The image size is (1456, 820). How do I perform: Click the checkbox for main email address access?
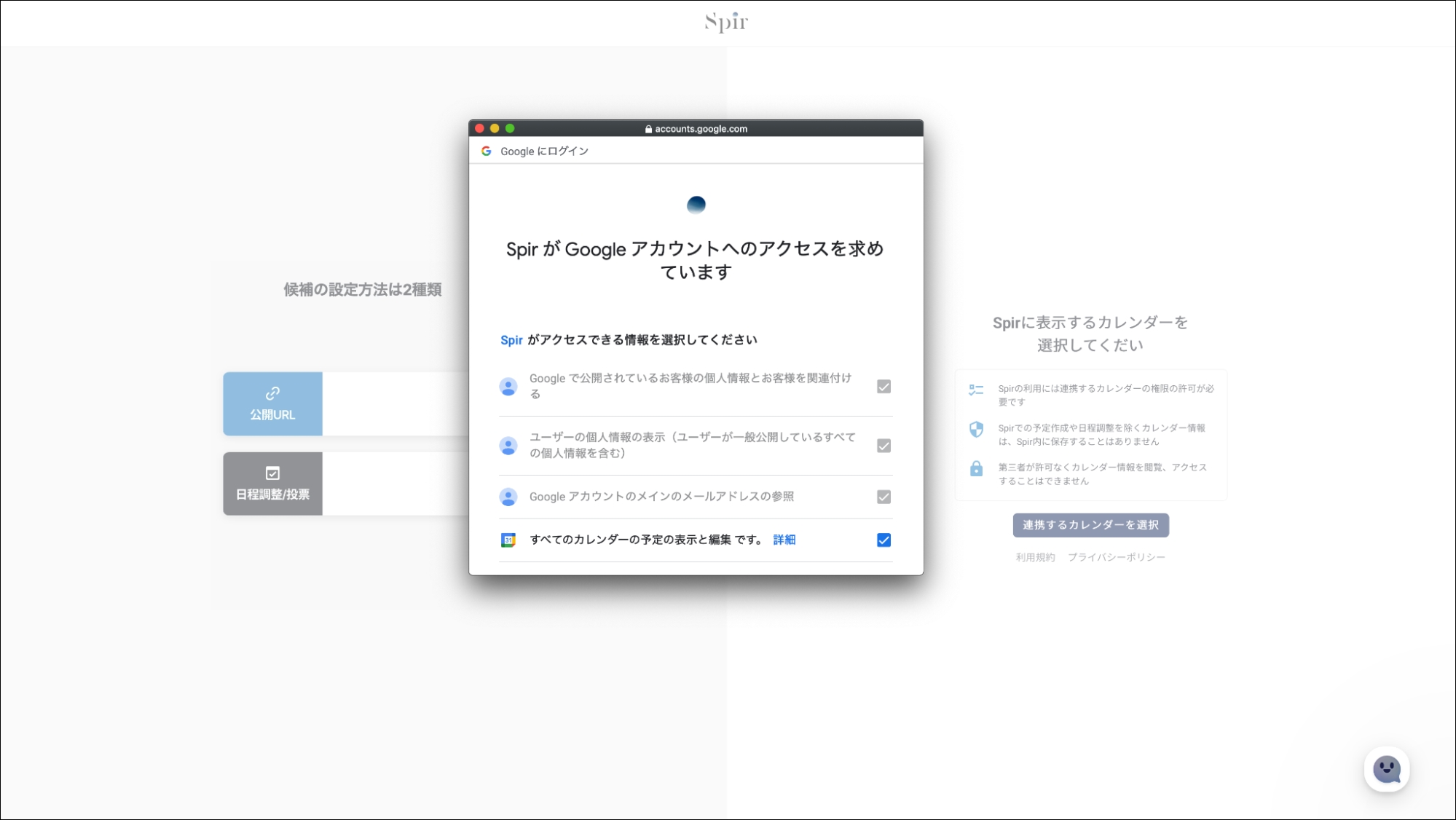click(883, 497)
